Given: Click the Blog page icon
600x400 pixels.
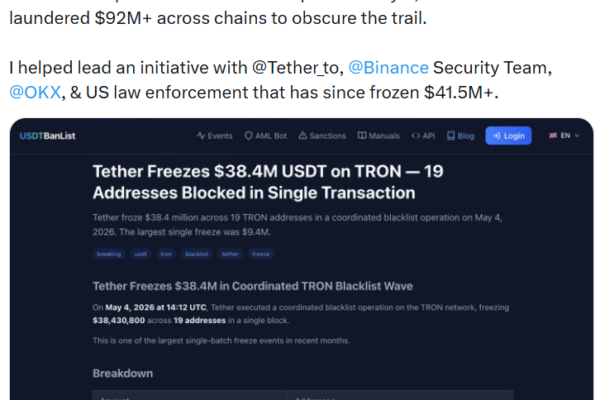Looking at the screenshot, I should coord(451,136).
